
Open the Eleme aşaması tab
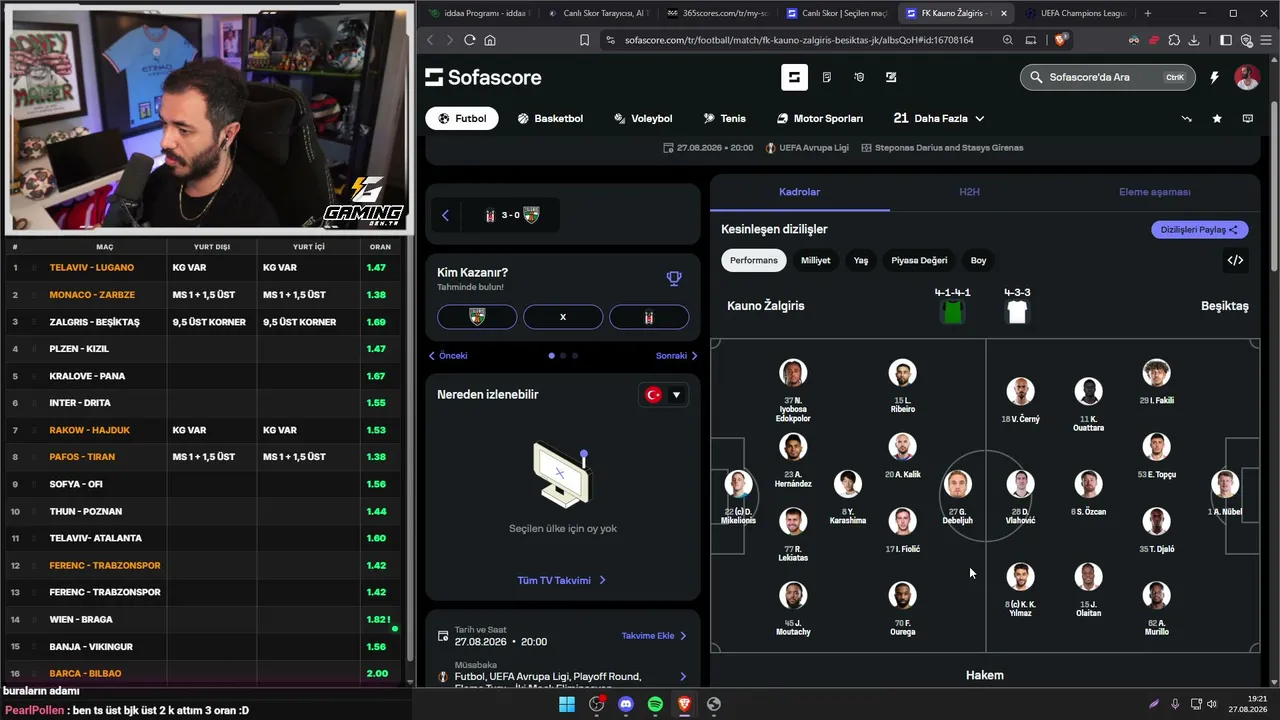pyautogui.click(x=1155, y=192)
